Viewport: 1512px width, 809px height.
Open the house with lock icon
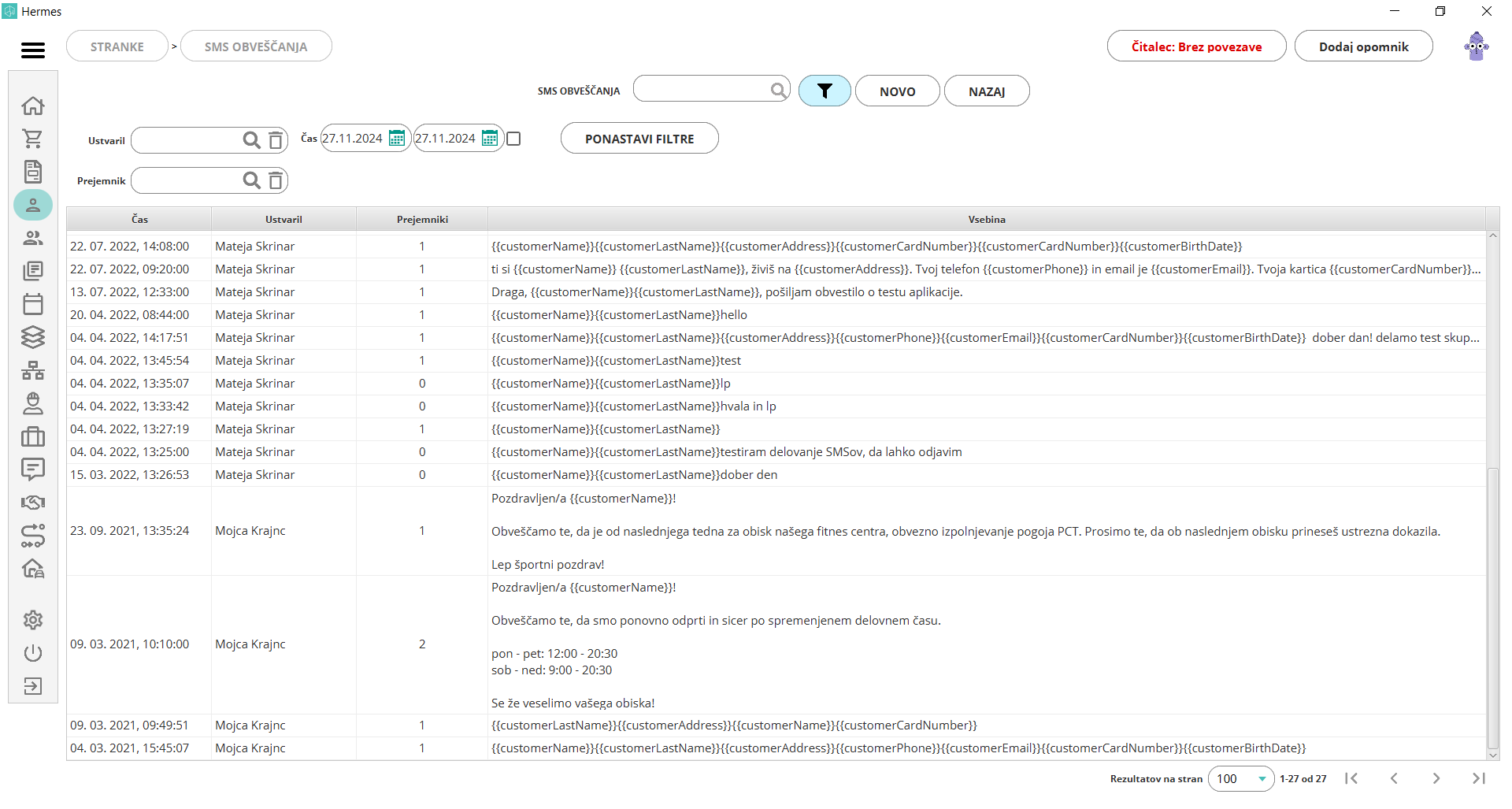click(x=33, y=569)
